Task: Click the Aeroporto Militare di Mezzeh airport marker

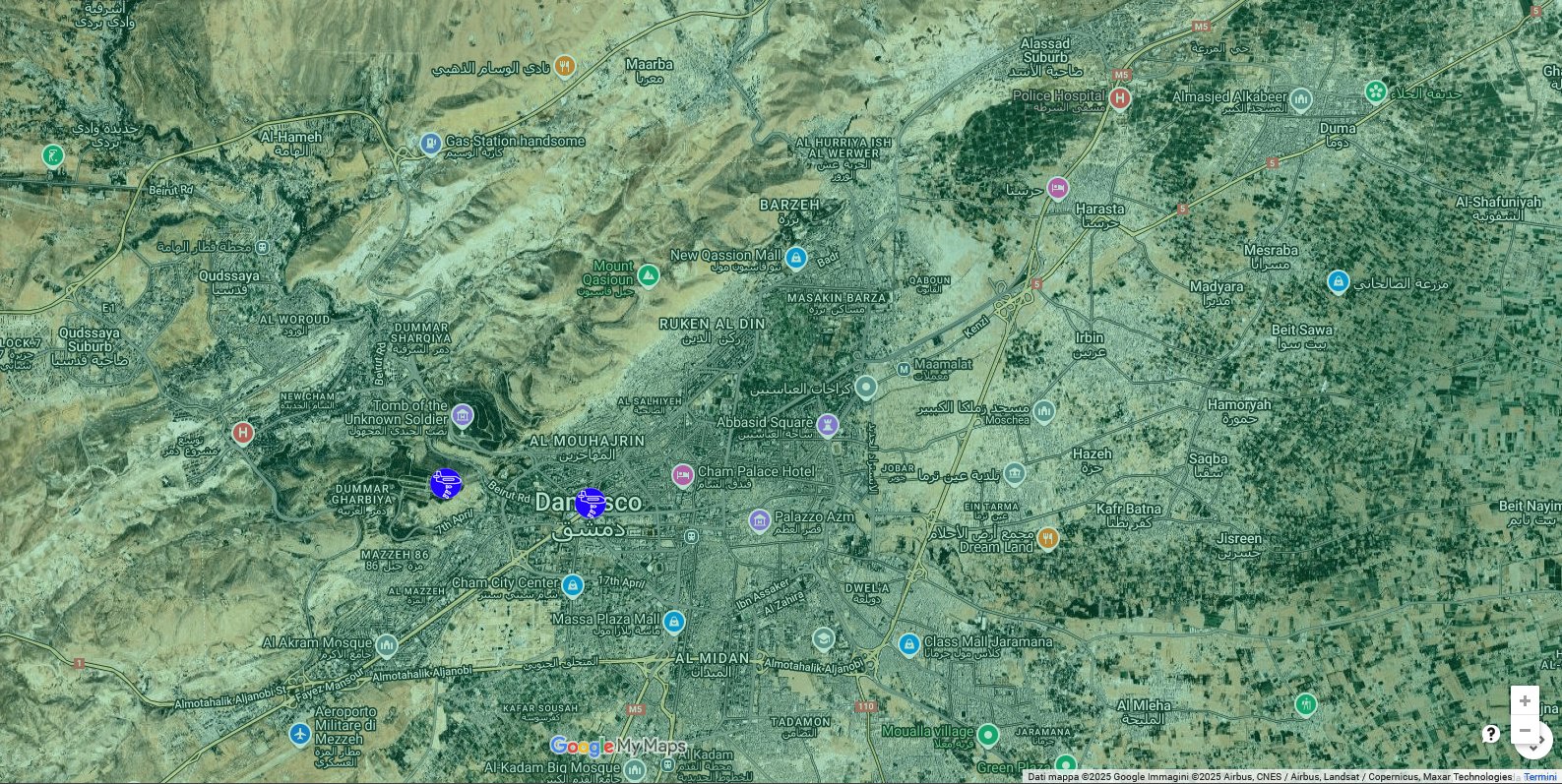Action: [x=300, y=734]
